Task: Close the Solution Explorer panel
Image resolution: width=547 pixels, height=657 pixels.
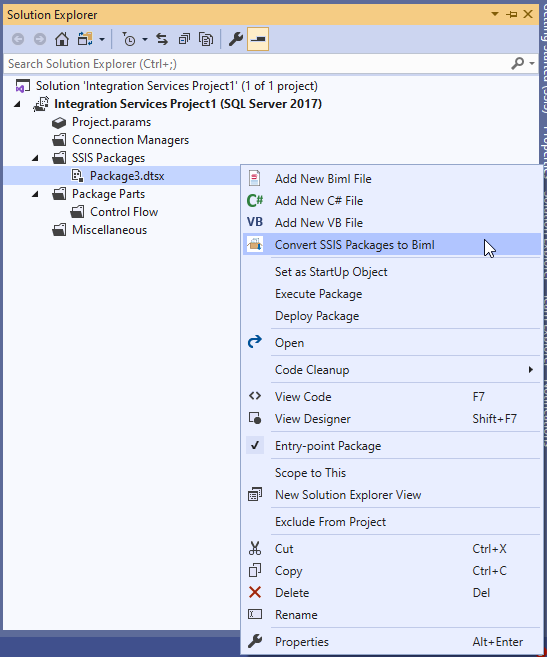Action: point(528,14)
